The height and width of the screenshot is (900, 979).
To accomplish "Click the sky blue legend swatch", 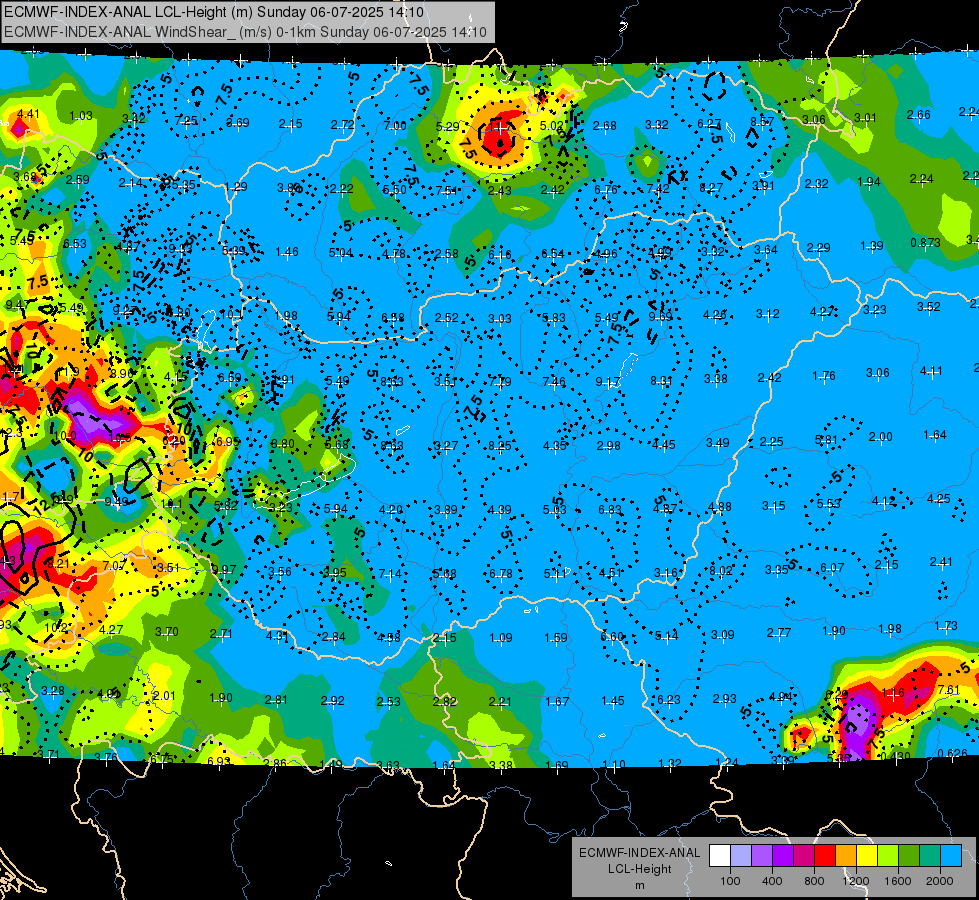I will [x=950, y=856].
